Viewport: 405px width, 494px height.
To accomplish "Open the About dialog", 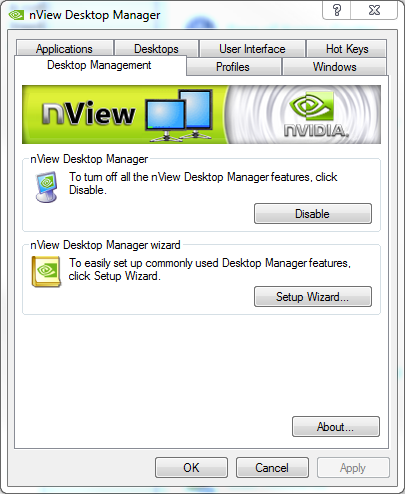I will point(336,426).
